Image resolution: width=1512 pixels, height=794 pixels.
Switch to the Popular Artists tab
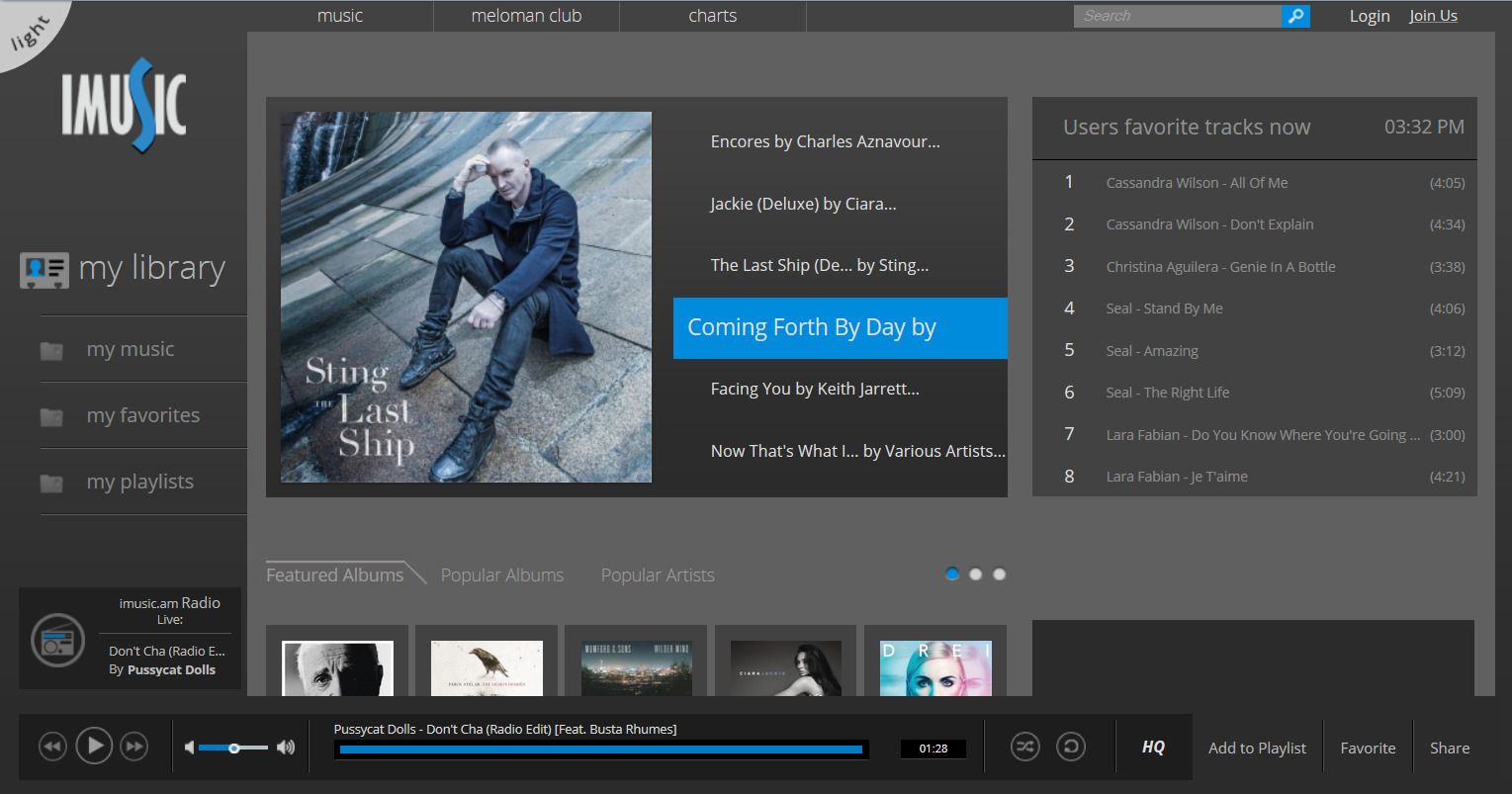[657, 574]
